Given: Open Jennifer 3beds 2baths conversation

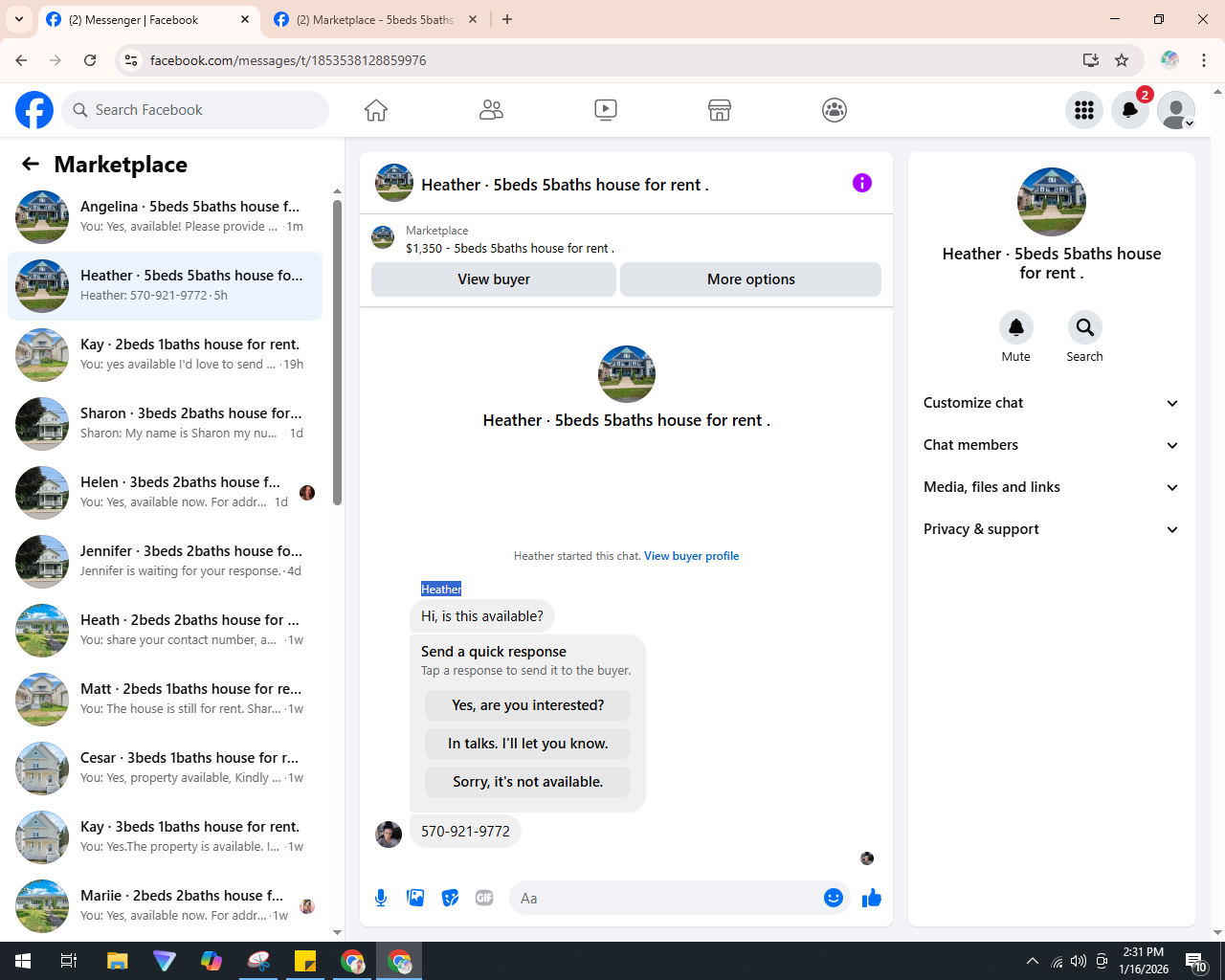Looking at the screenshot, I should click(166, 562).
